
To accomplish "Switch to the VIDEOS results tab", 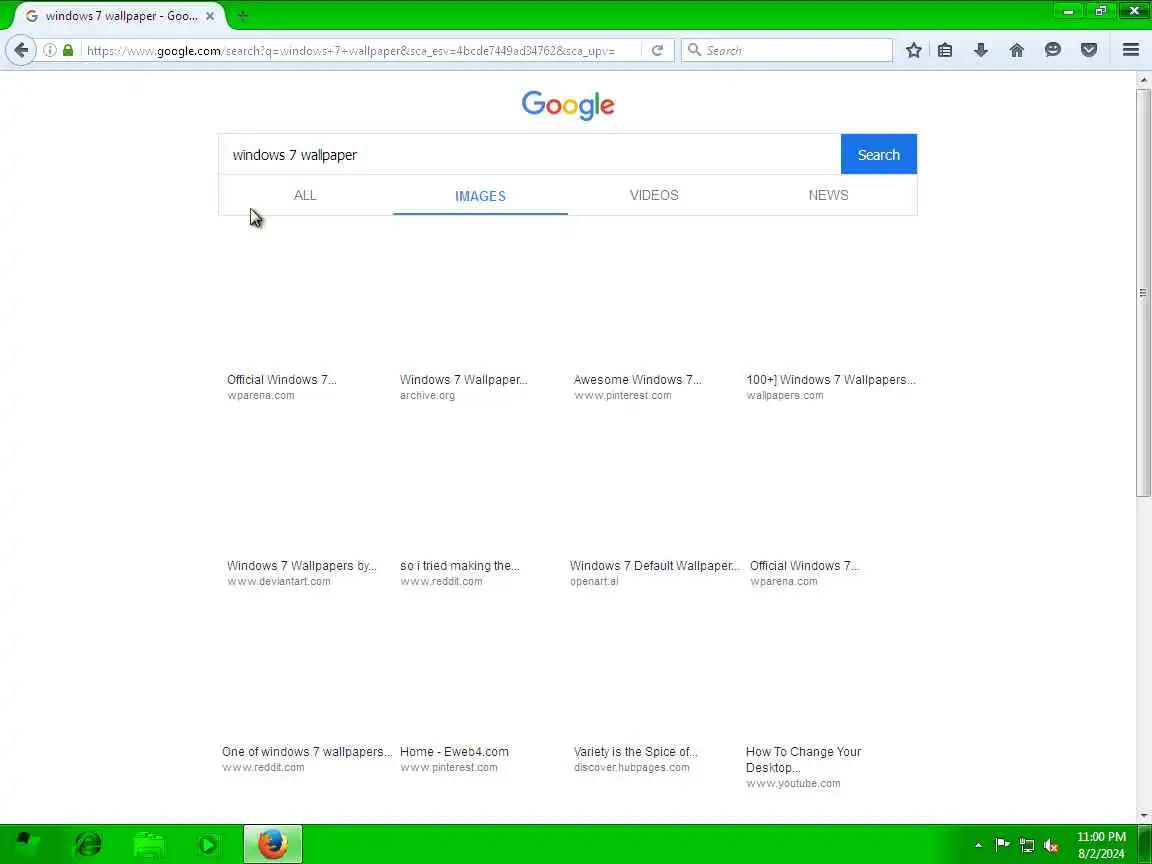I will tap(654, 195).
